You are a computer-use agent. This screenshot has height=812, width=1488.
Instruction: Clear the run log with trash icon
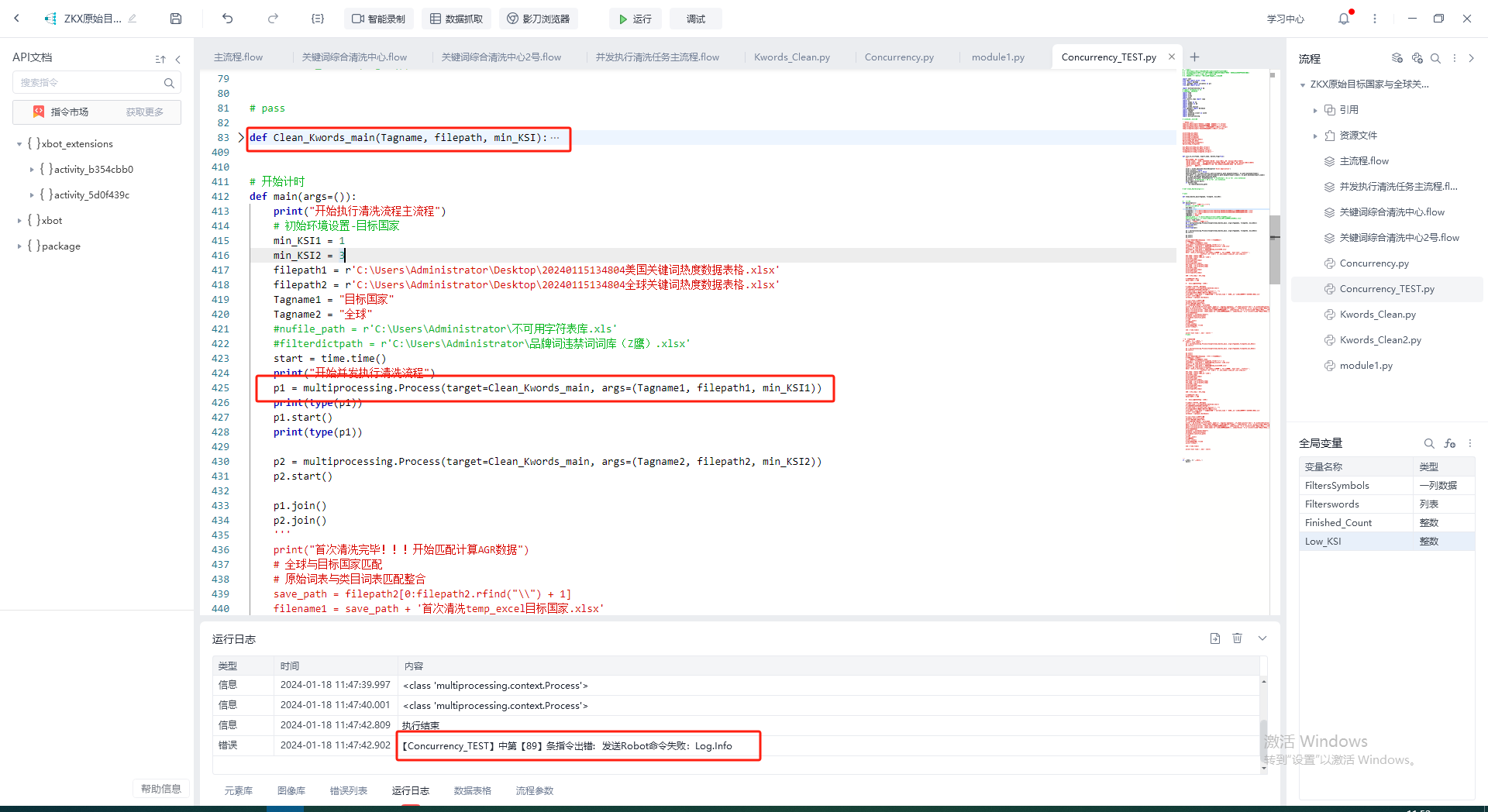[x=1237, y=638]
